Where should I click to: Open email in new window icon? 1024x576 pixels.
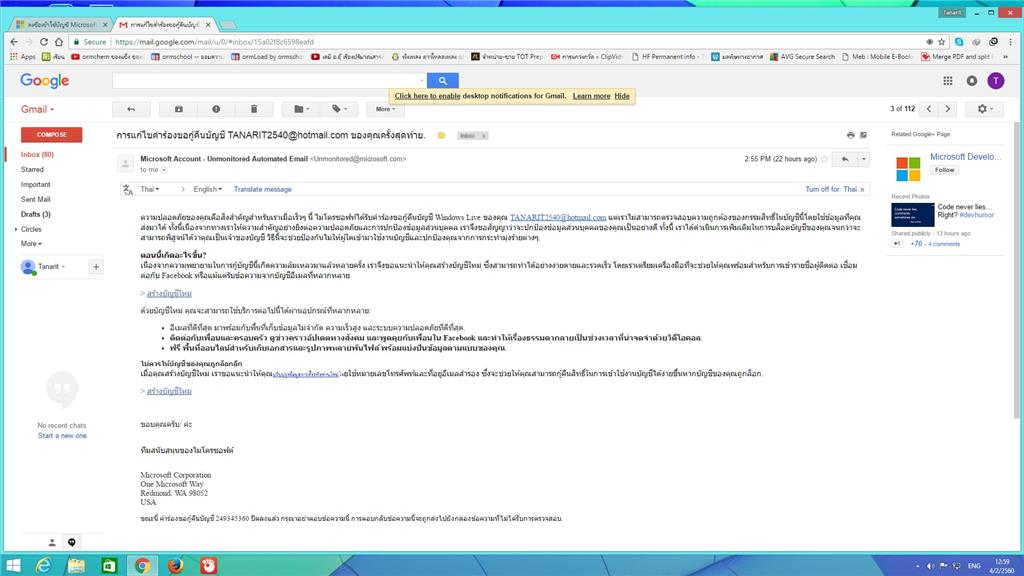pyautogui.click(x=863, y=135)
